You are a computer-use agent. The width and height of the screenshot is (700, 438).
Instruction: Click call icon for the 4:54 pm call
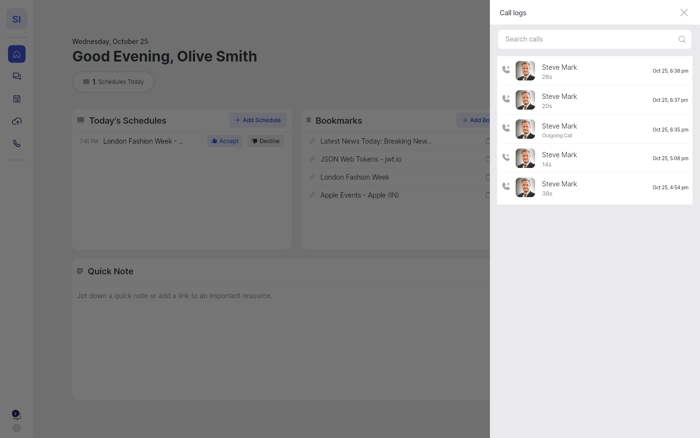(506, 186)
